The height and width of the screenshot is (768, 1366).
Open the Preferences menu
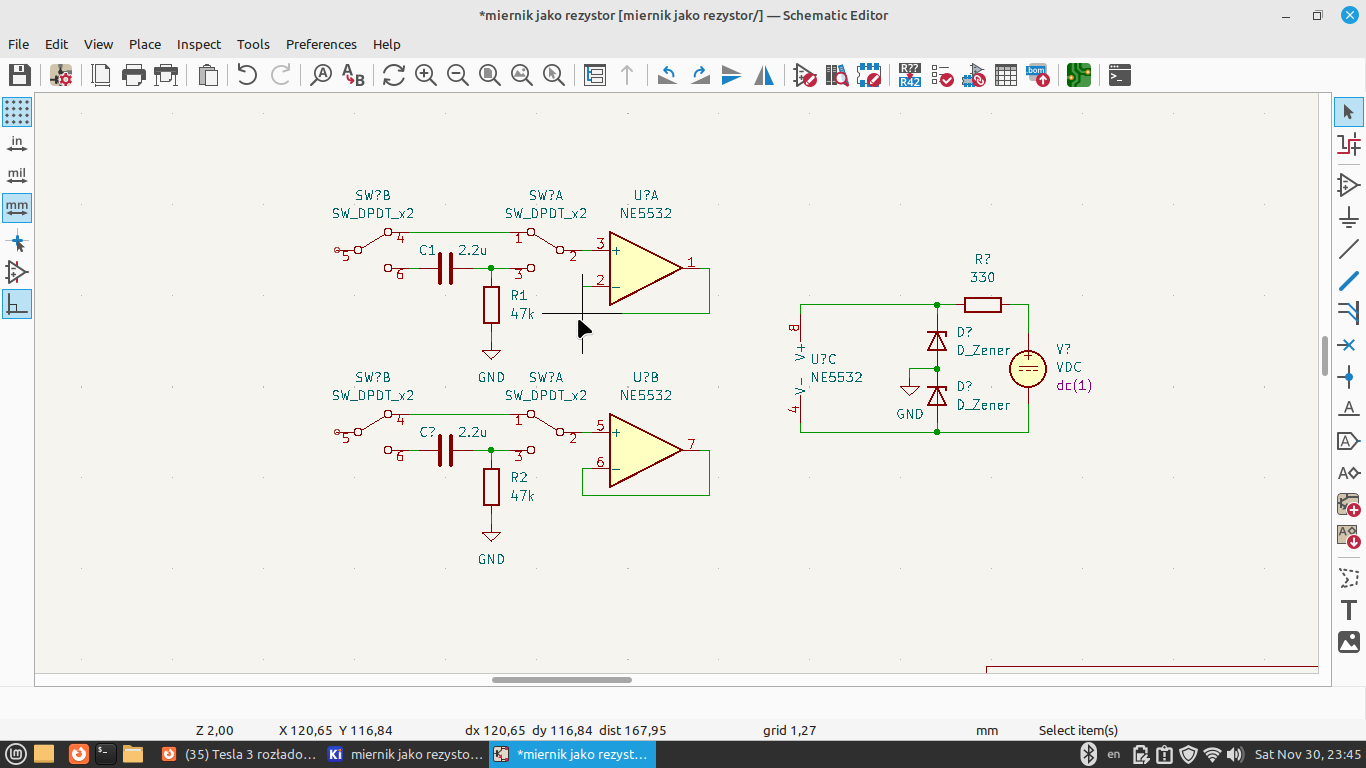[x=321, y=44]
